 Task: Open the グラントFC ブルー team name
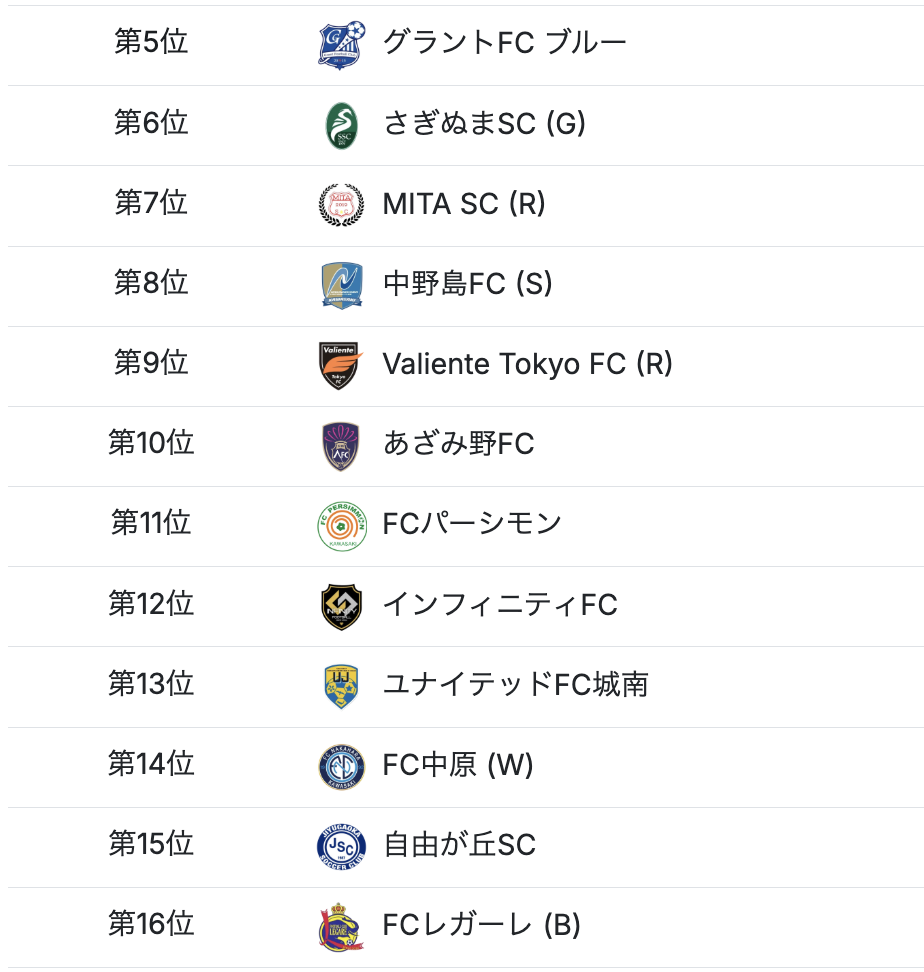504,43
